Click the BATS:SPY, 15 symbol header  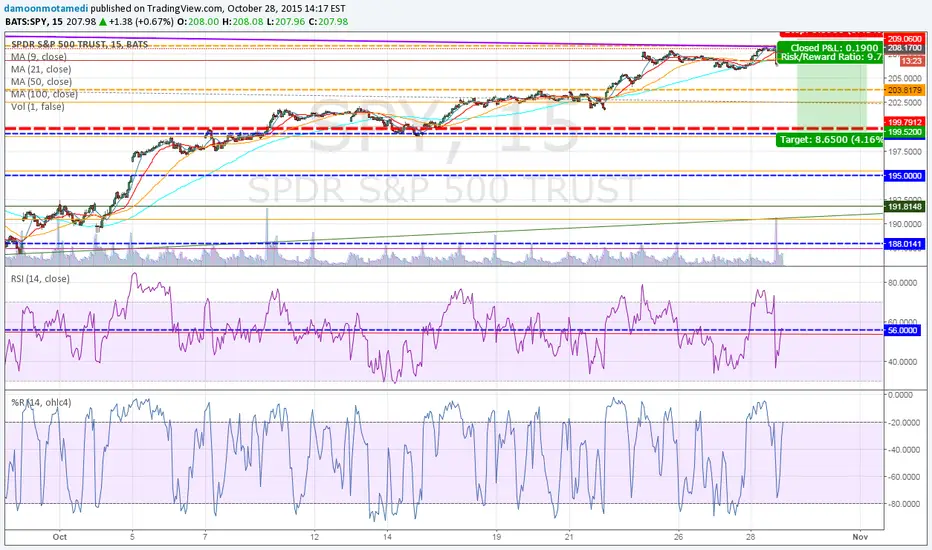34,21
